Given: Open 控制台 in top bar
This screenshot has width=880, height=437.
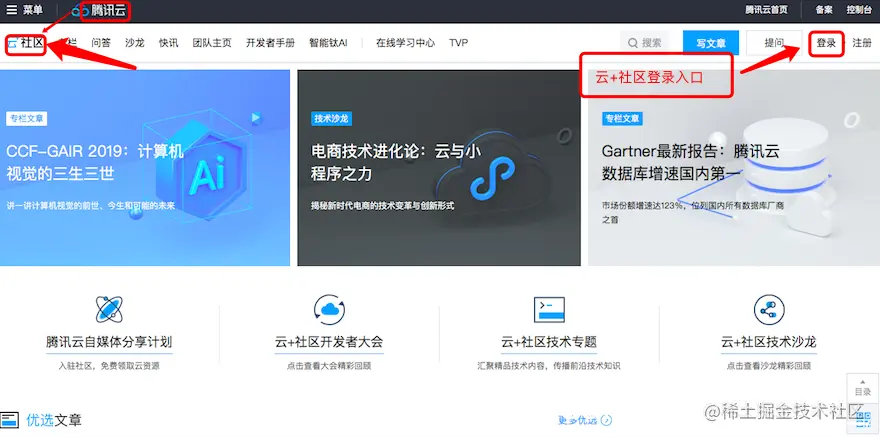Looking at the screenshot, I should click(x=858, y=10).
